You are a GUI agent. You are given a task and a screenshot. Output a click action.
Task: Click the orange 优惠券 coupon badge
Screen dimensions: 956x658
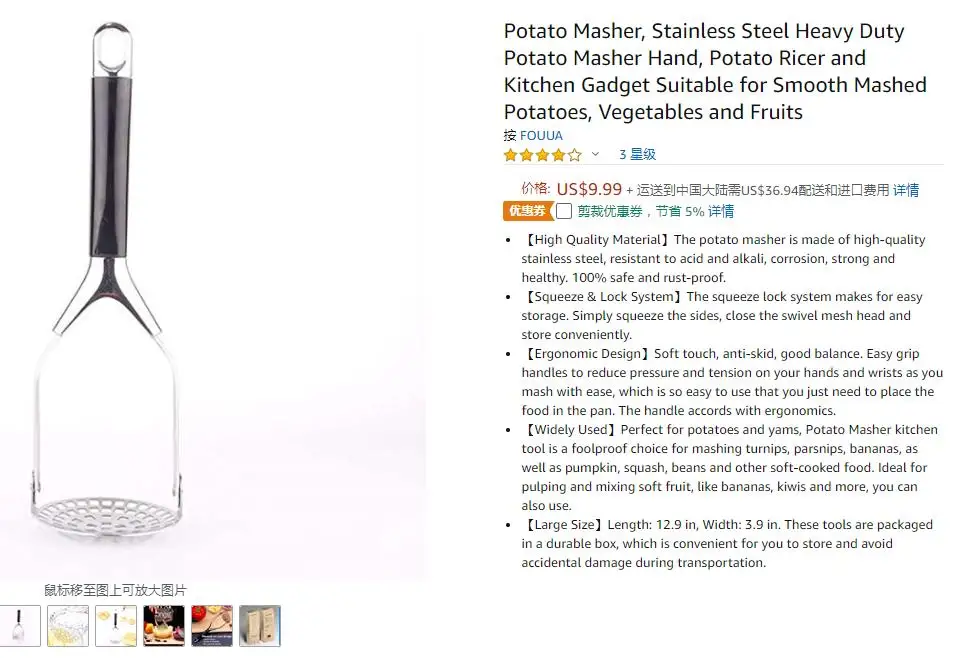click(x=527, y=211)
